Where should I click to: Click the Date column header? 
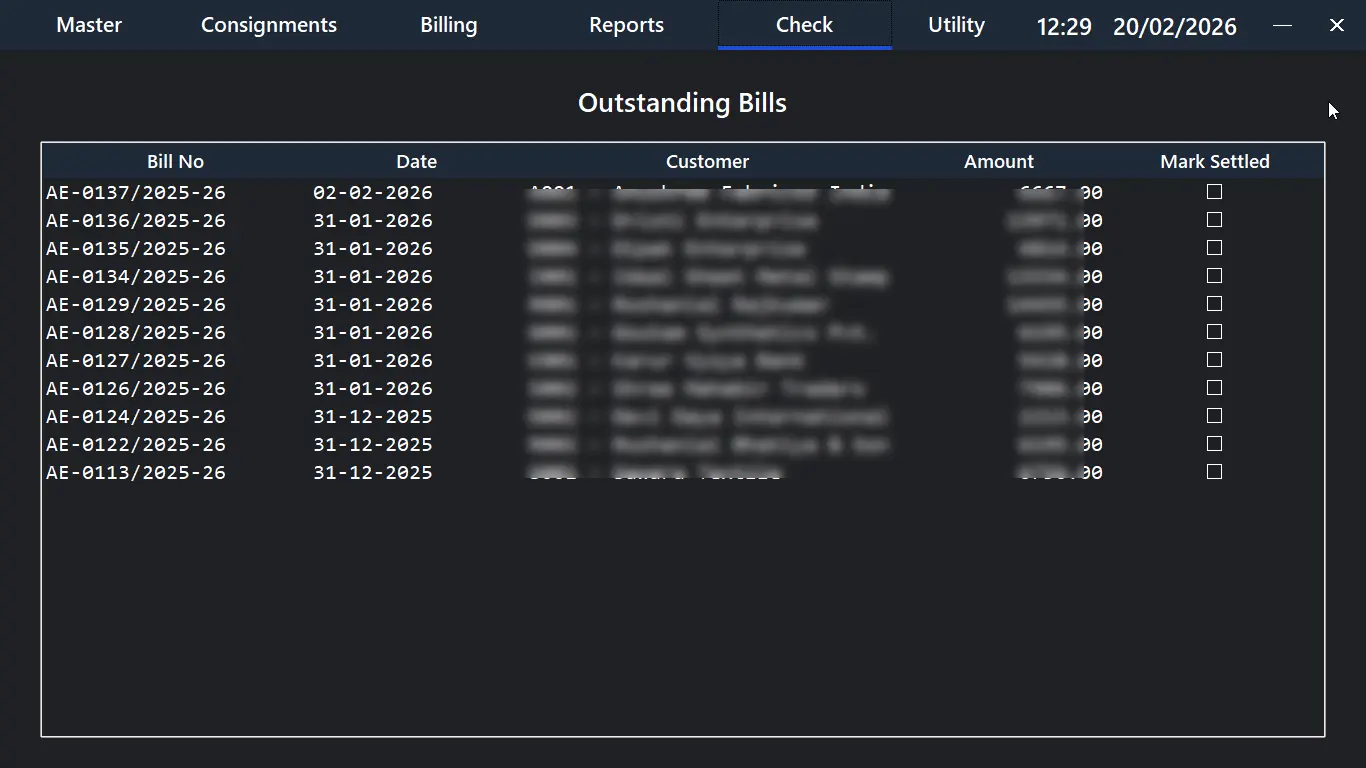click(416, 161)
